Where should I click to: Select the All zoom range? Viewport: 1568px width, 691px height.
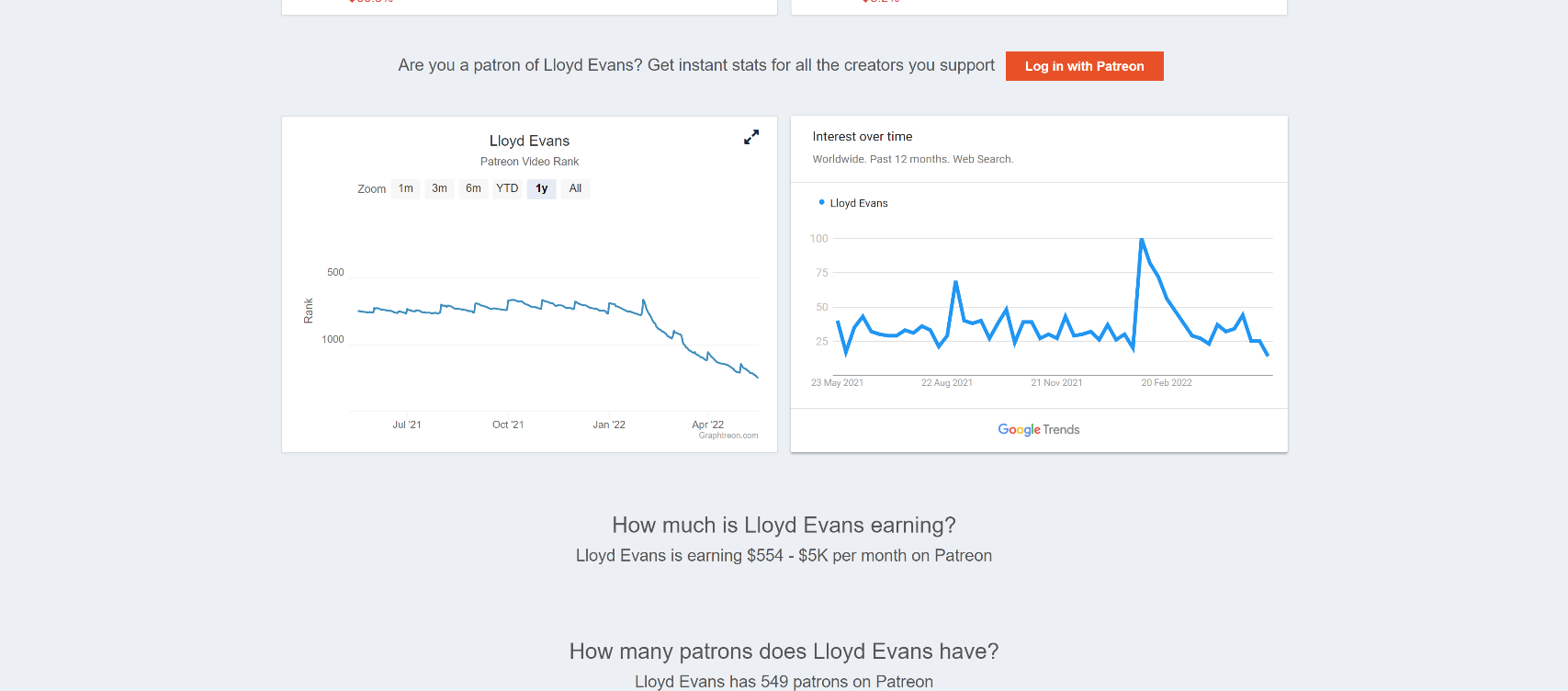(x=575, y=188)
